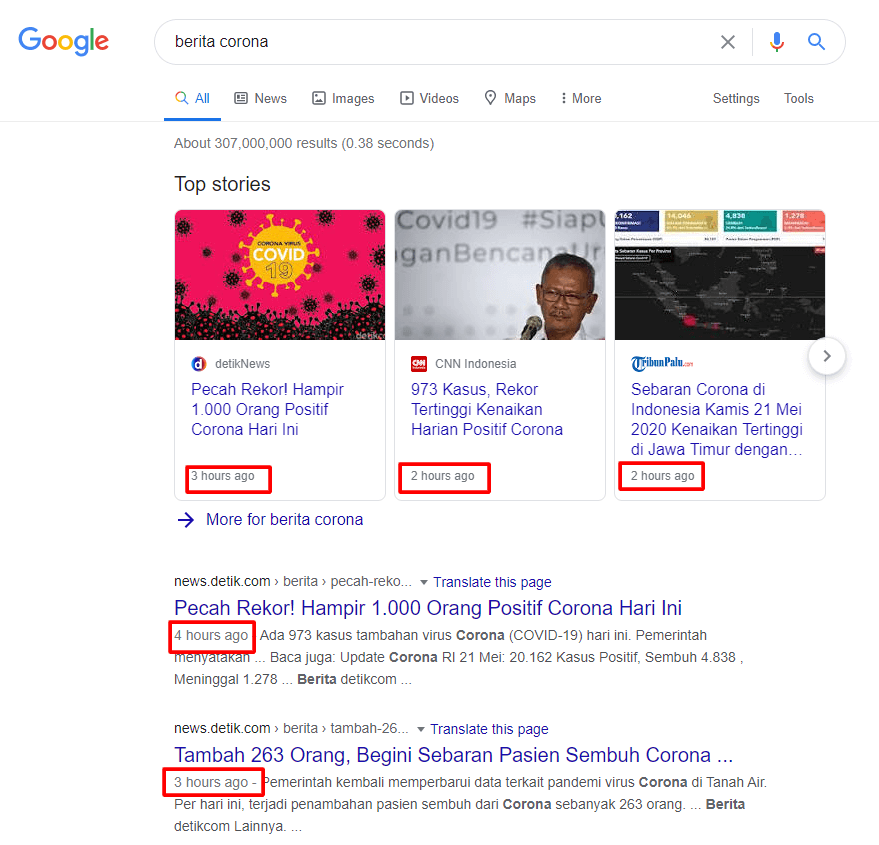The image size is (879, 845).
Task: Click the 'Top stories' heading
Action: coord(222,184)
